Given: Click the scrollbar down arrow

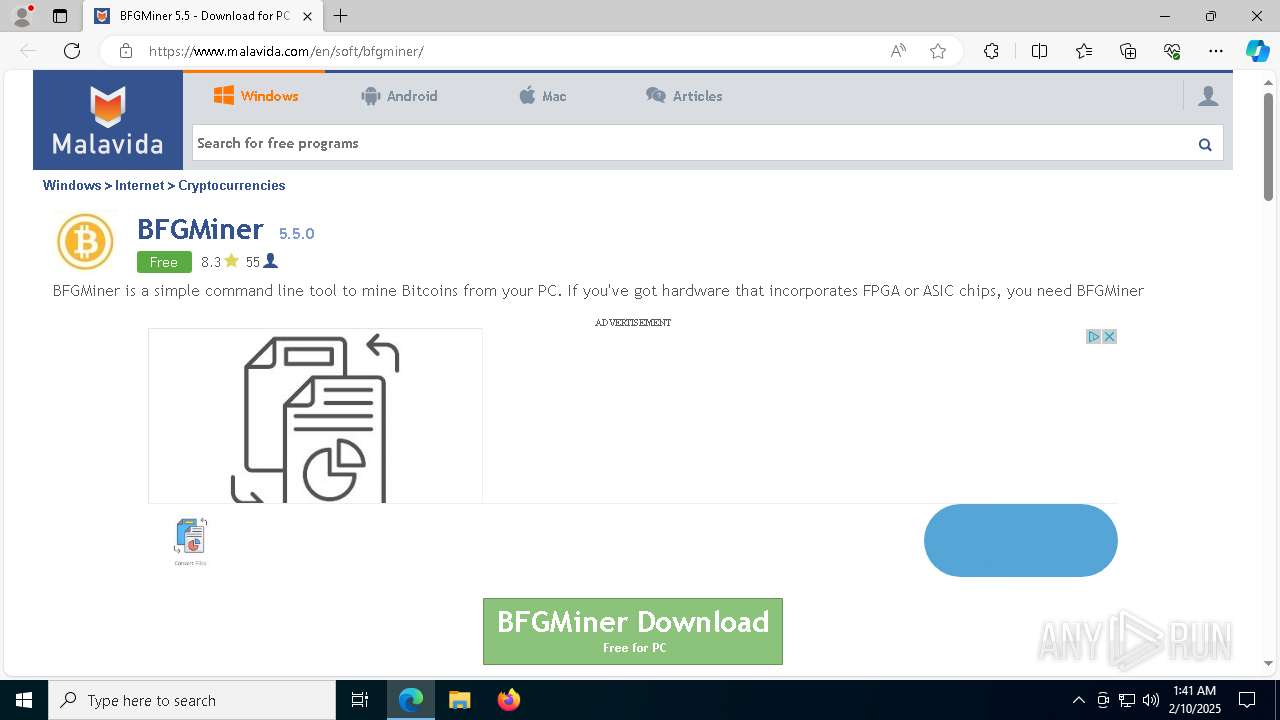Looking at the screenshot, I should point(1268,663).
